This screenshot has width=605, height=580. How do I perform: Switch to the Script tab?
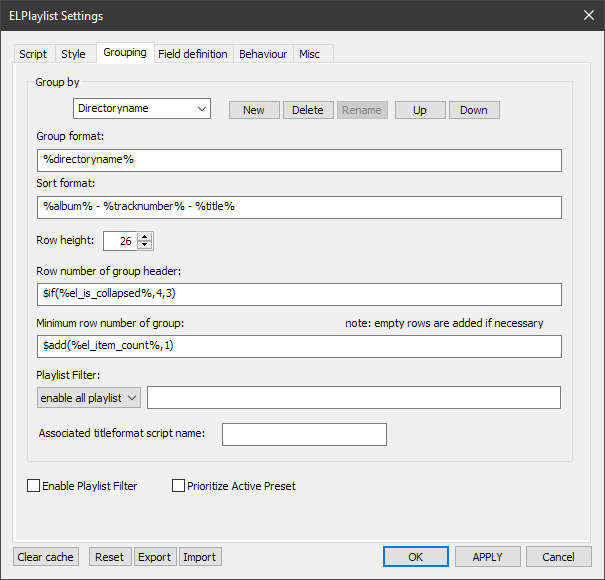33,54
